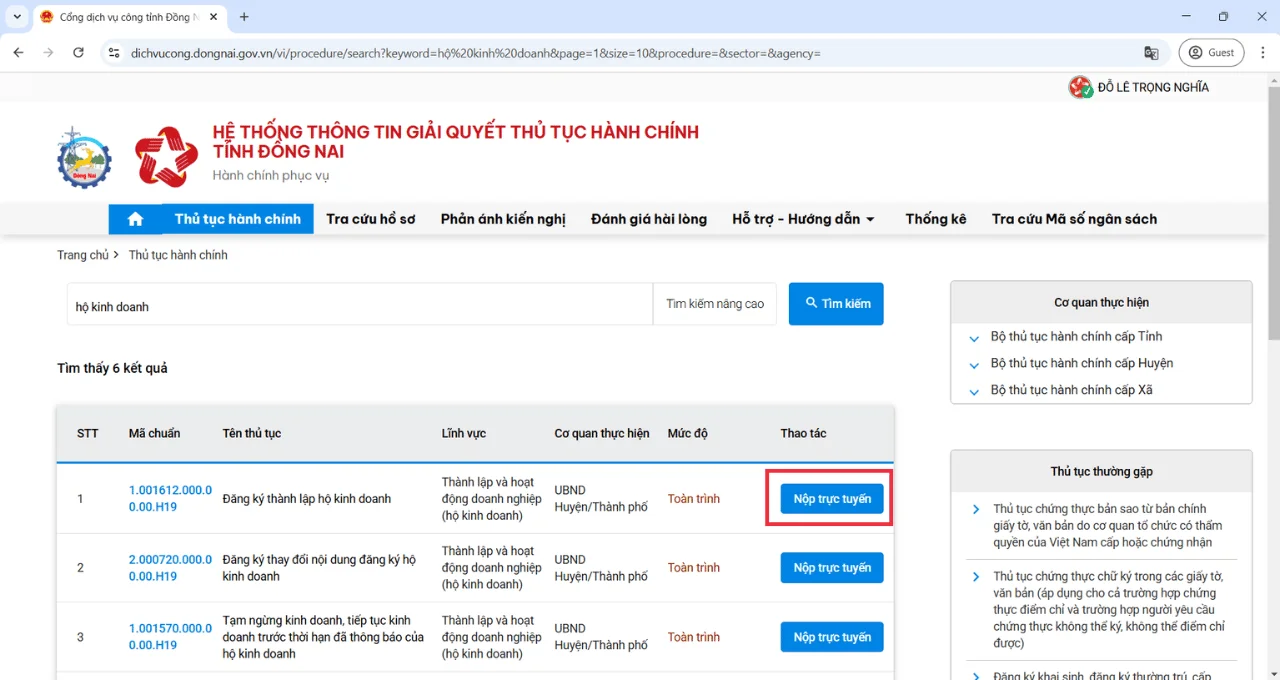The width and height of the screenshot is (1280, 680).
Task: Click the browser reload page icon
Action: pyautogui.click(x=79, y=53)
